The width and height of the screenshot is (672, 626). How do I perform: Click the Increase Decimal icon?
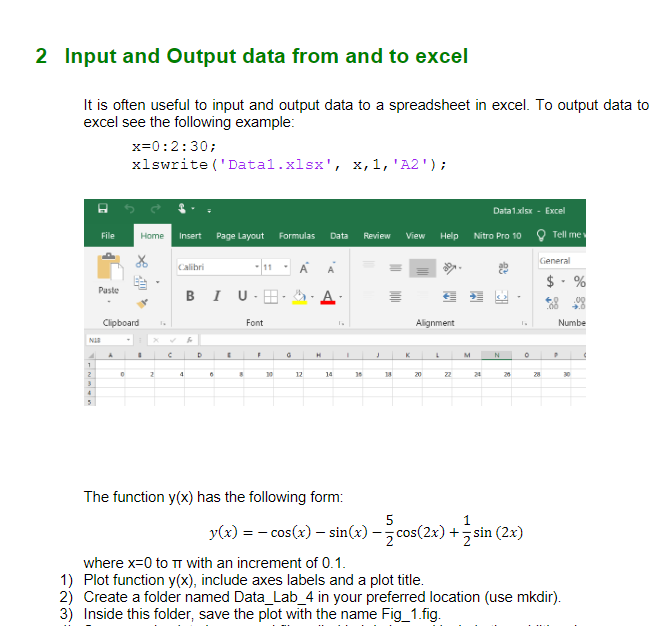552,303
